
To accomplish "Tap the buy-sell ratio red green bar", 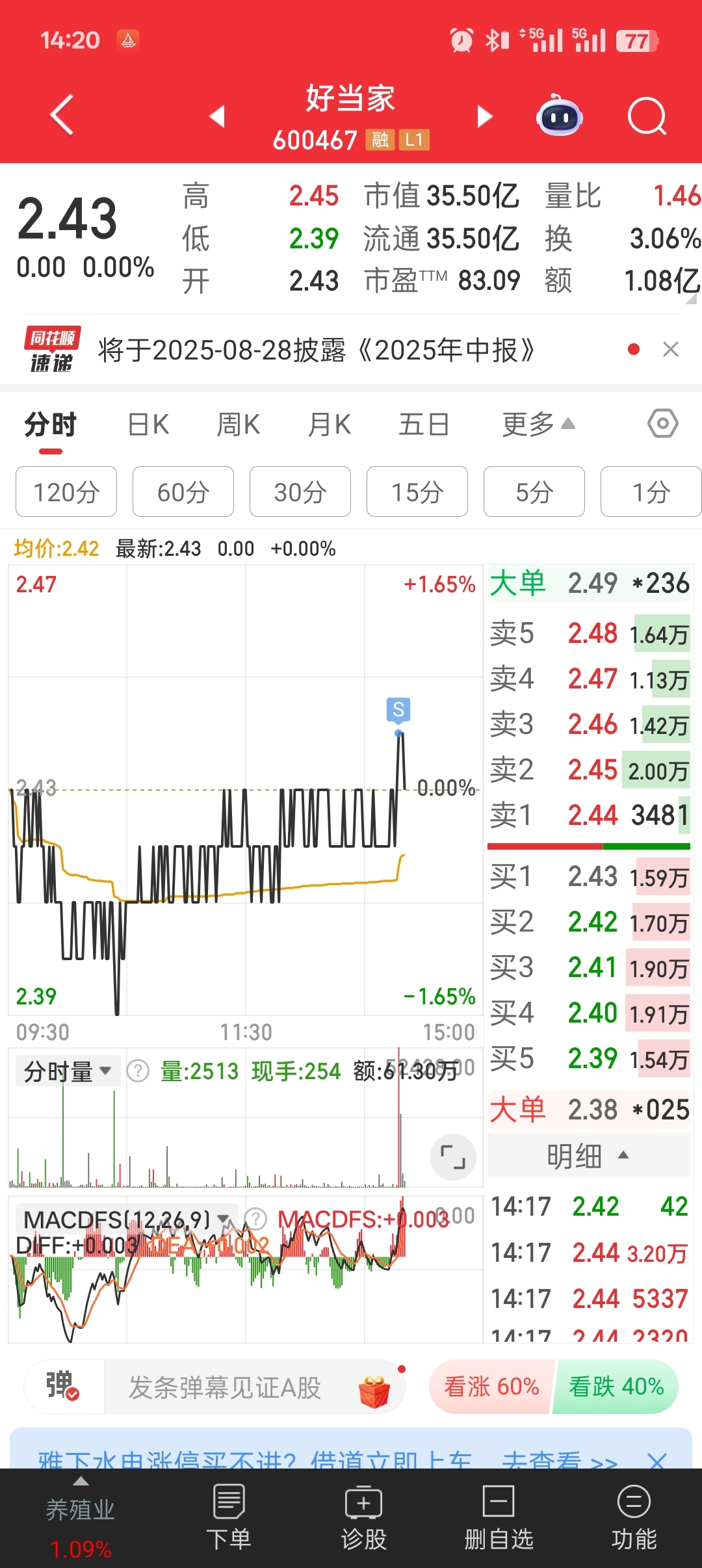I will click(x=588, y=846).
